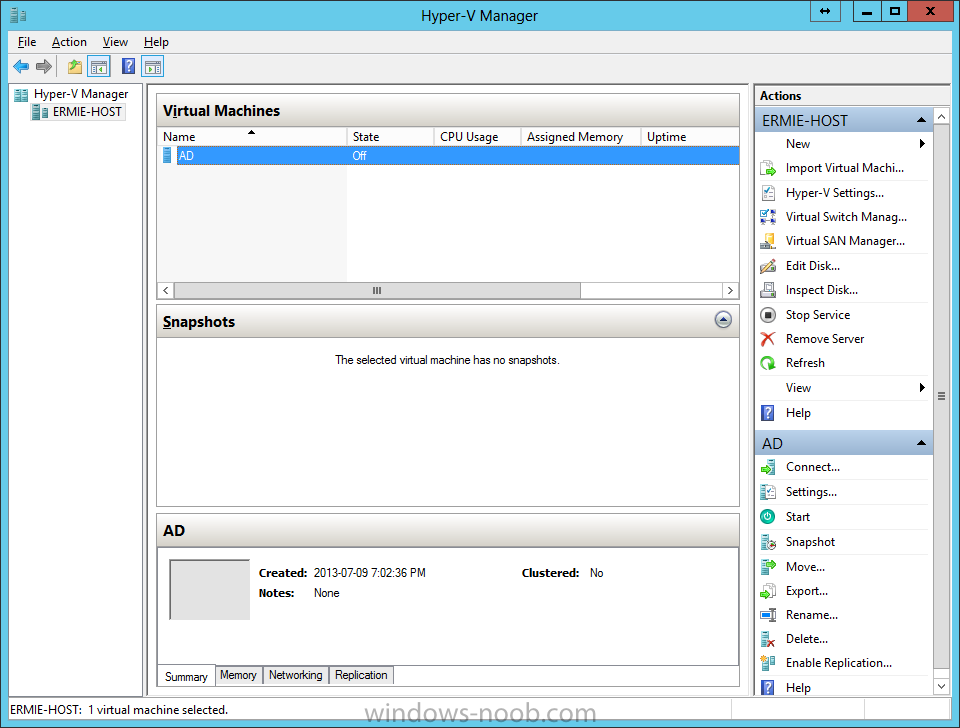Click the Uptime column header

(690, 137)
